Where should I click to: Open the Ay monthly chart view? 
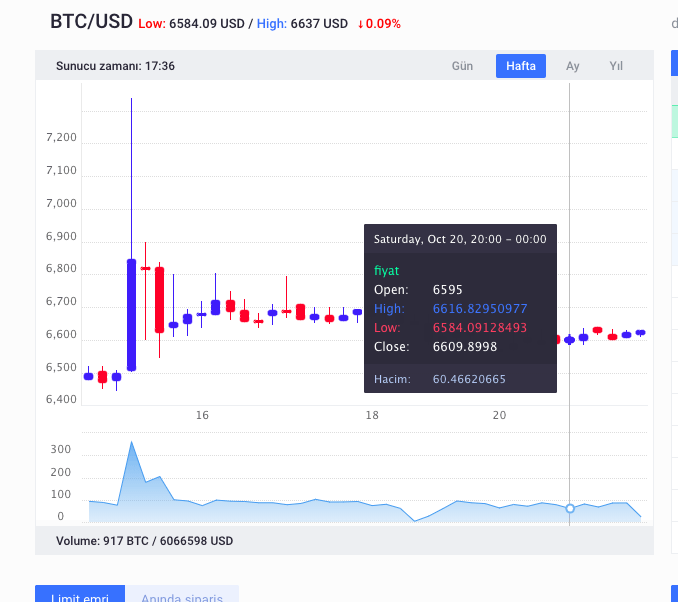pyautogui.click(x=573, y=66)
